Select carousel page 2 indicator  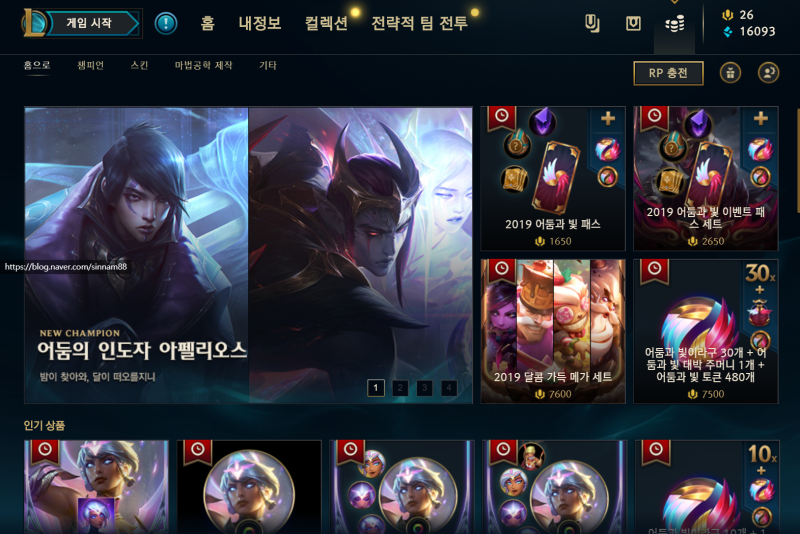point(400,388)
